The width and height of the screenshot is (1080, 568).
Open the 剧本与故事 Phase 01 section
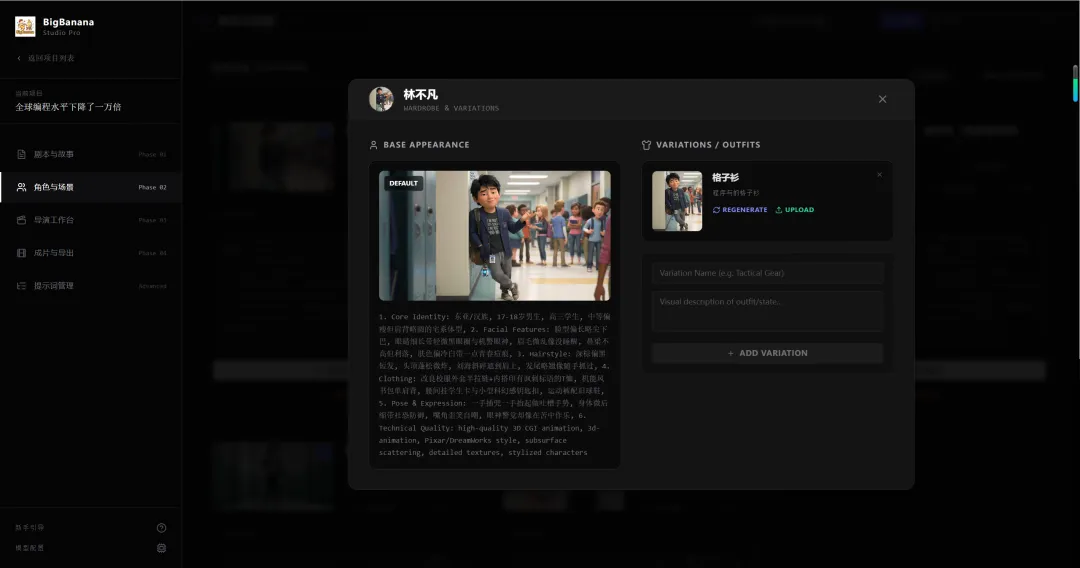pos(91,154)
